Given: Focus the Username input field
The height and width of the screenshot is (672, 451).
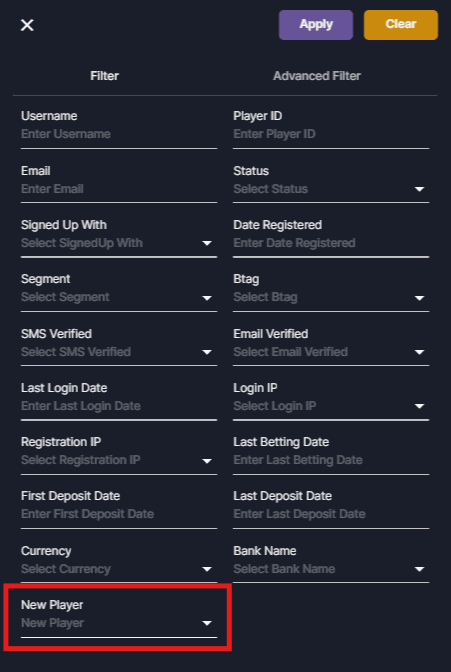Looking at the screenshot, I should pyautogui.click(x=119, y=134).
